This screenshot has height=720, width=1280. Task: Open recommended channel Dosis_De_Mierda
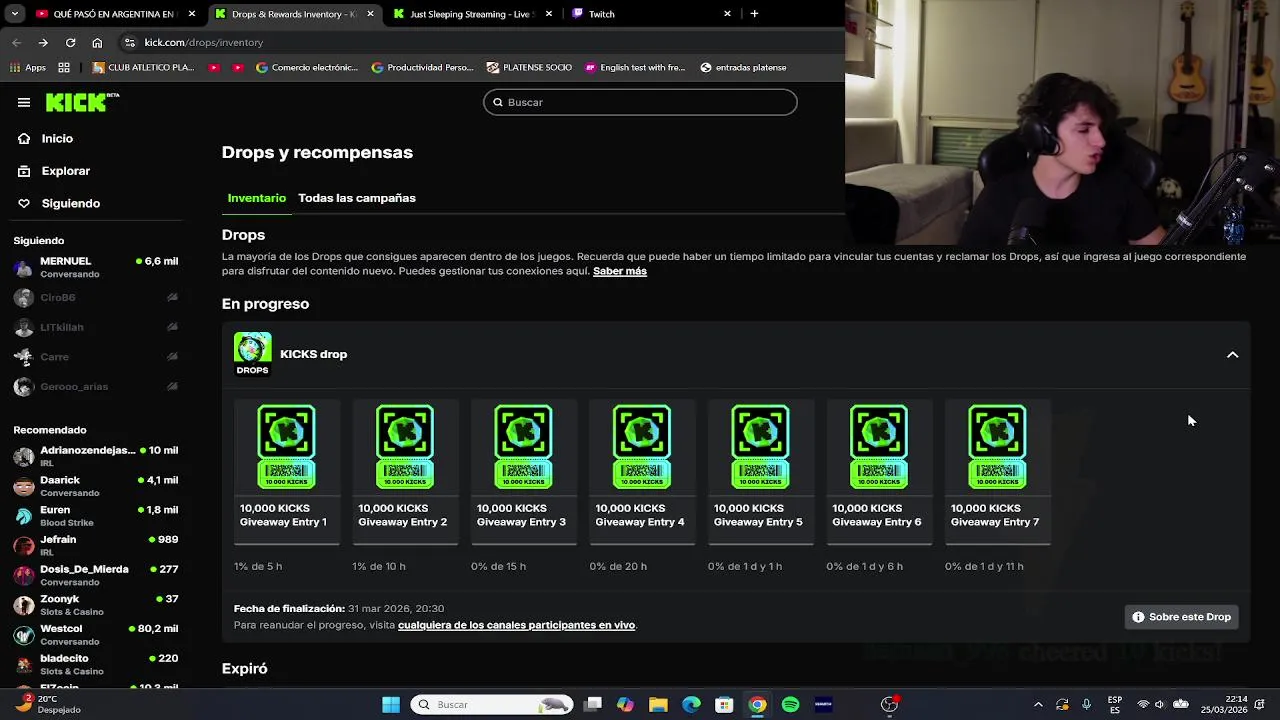pyautogui.click(x=96, y=575)
